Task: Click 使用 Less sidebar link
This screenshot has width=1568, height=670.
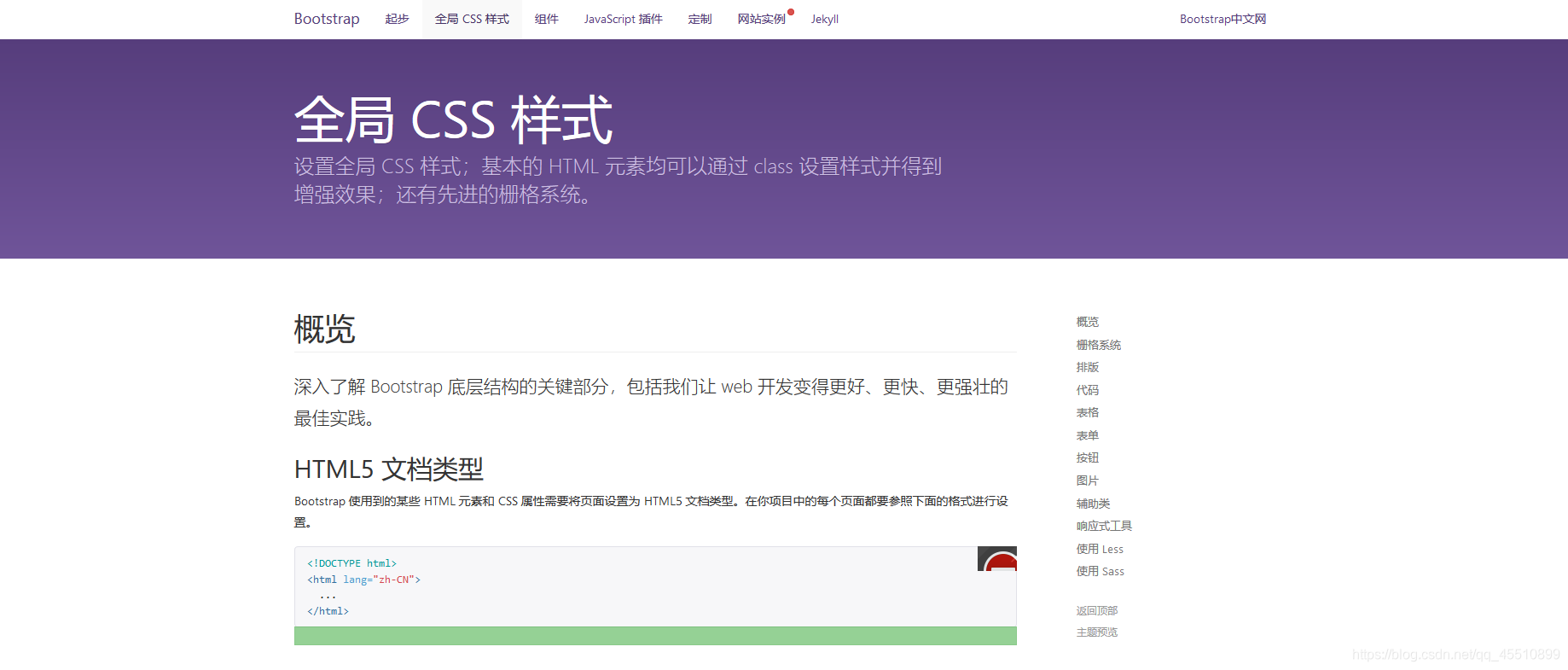Action: point(1100,549)
